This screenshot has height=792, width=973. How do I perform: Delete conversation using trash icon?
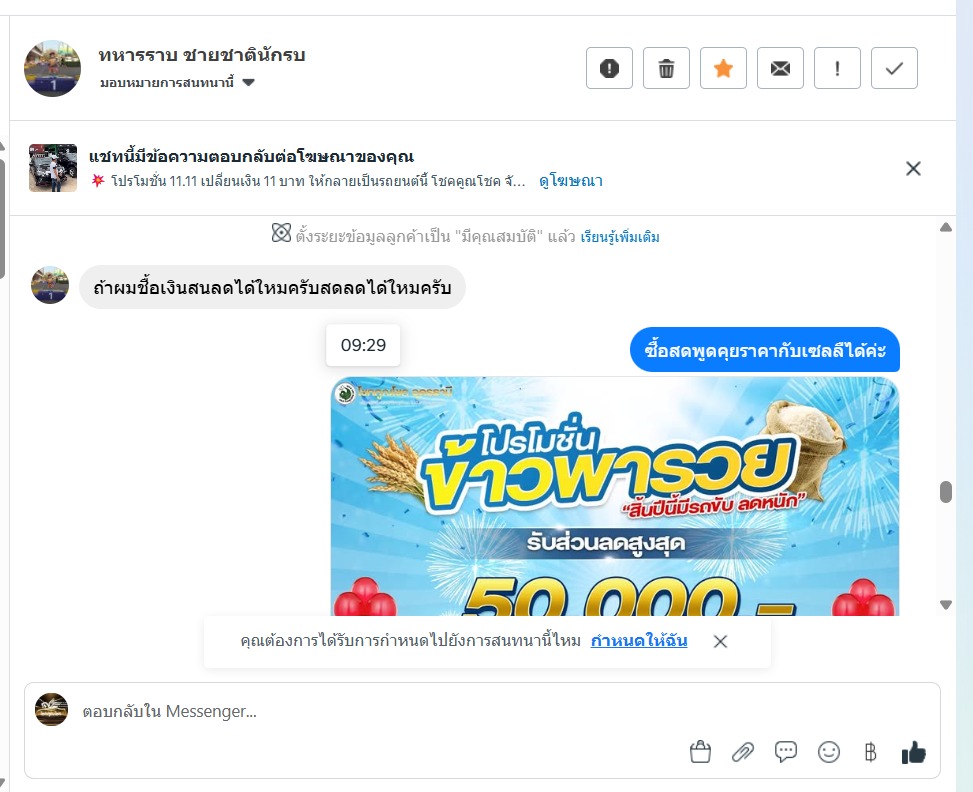click(x=666, y=68)
